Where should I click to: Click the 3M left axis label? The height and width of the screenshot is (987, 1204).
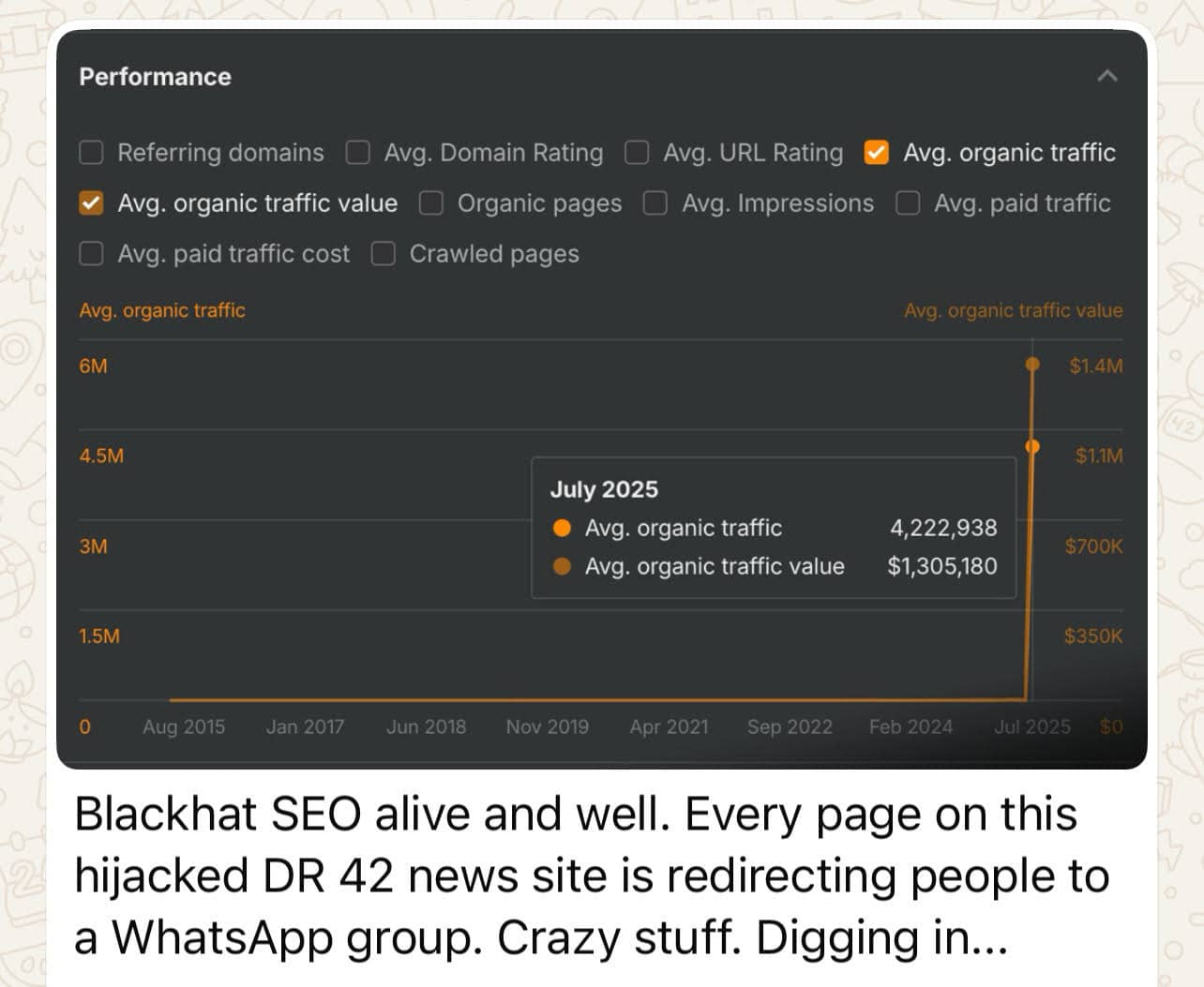(93, 546)
